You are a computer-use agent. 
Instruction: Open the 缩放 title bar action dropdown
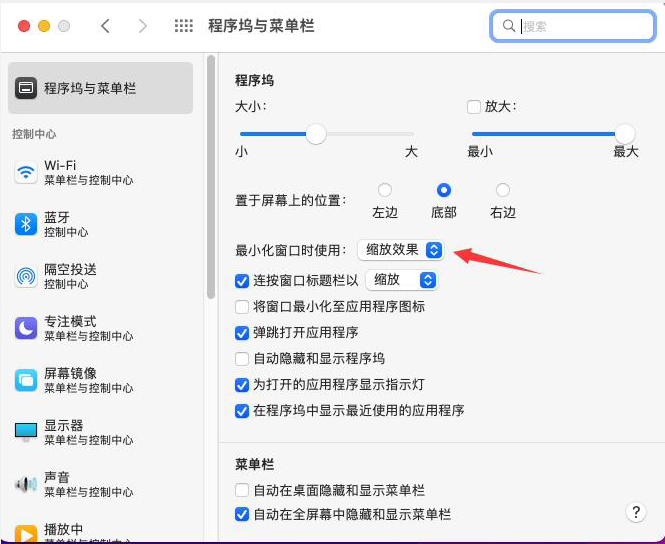(x=402, y=280)
